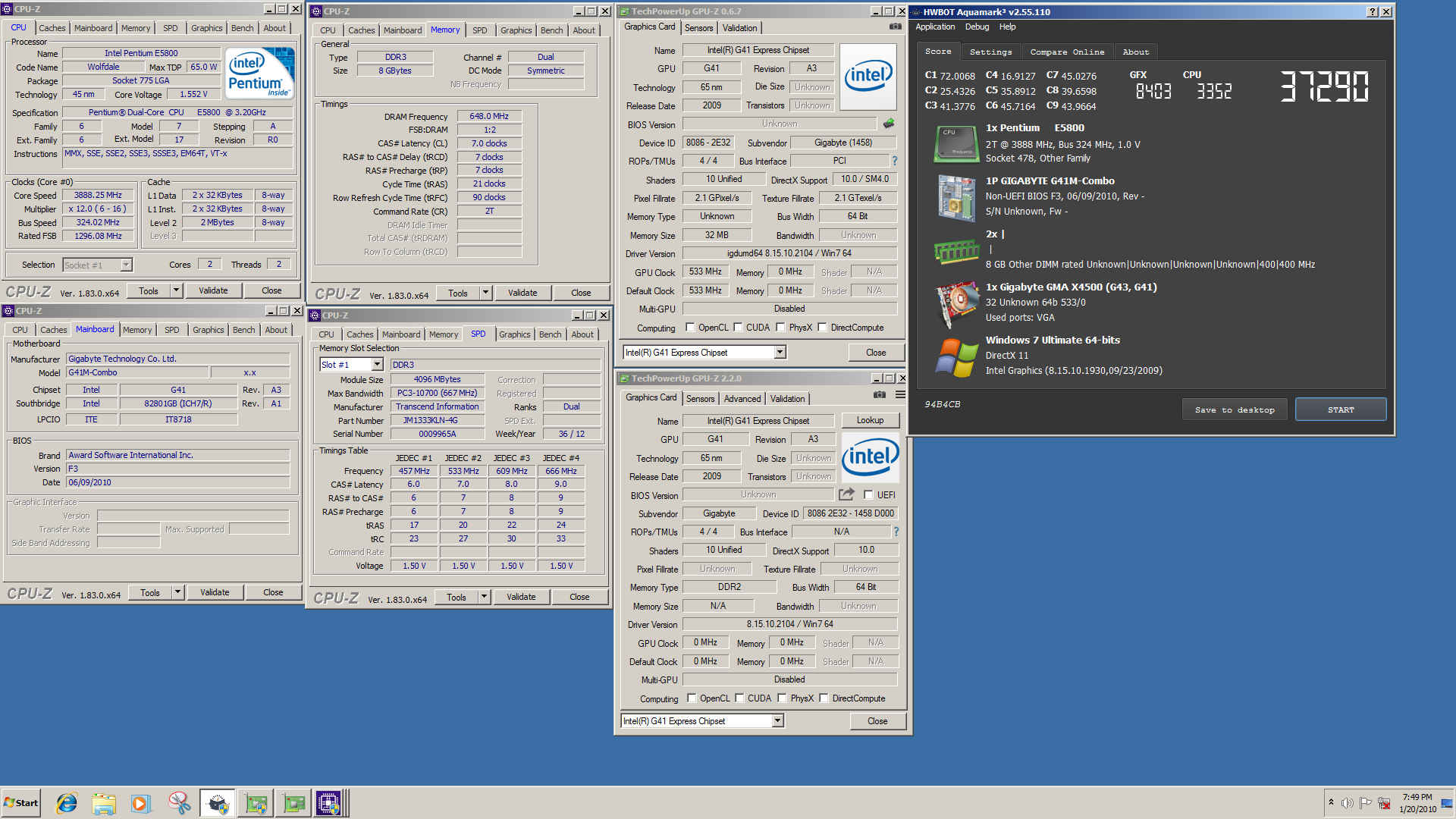Click the network disconnected tray icon
The image size is (1456, 819).
pyautogui.click(x=1384, y=803)
